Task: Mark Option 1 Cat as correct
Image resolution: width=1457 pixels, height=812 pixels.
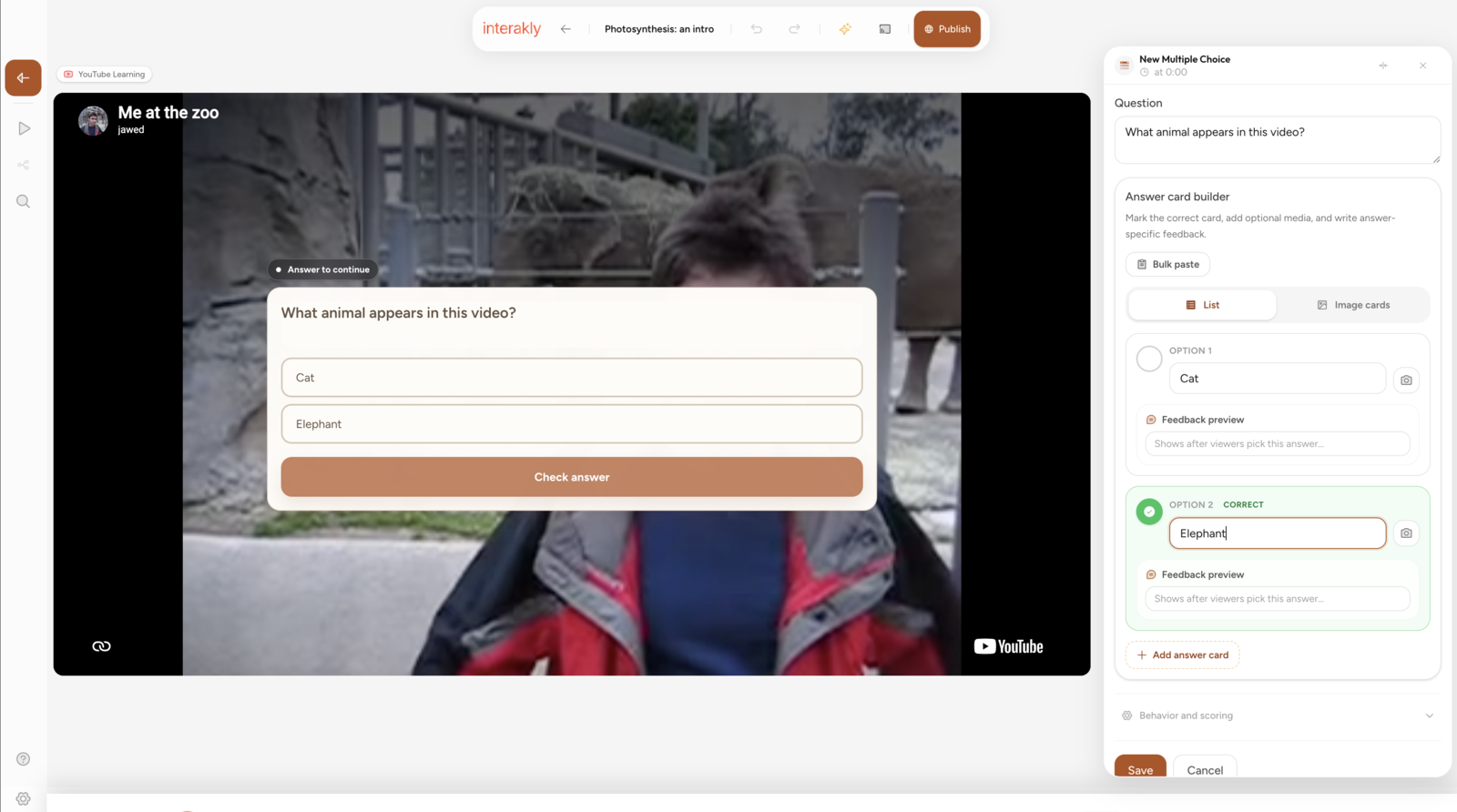Action: [x=1149, y=359]
